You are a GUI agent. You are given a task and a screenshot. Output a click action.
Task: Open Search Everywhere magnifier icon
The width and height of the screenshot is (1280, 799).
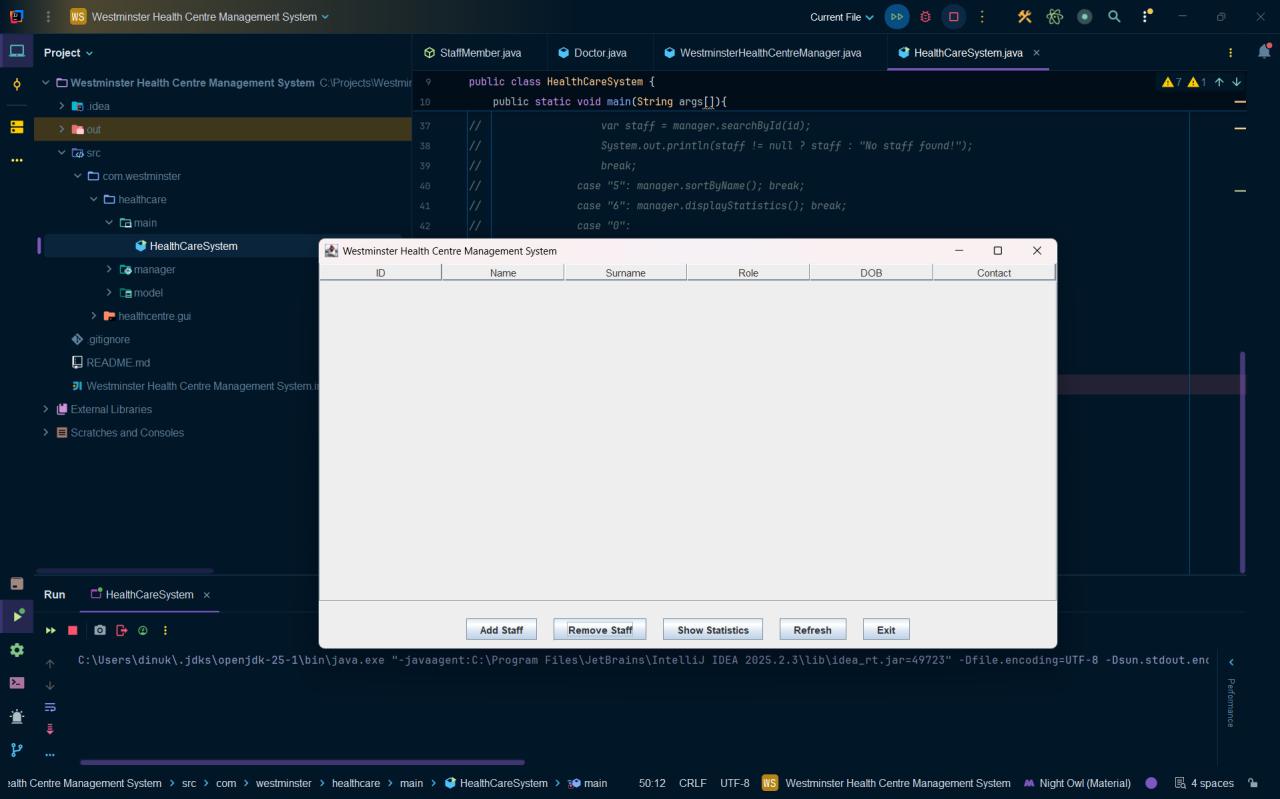pyautogui.click(x=1114, y=17)
